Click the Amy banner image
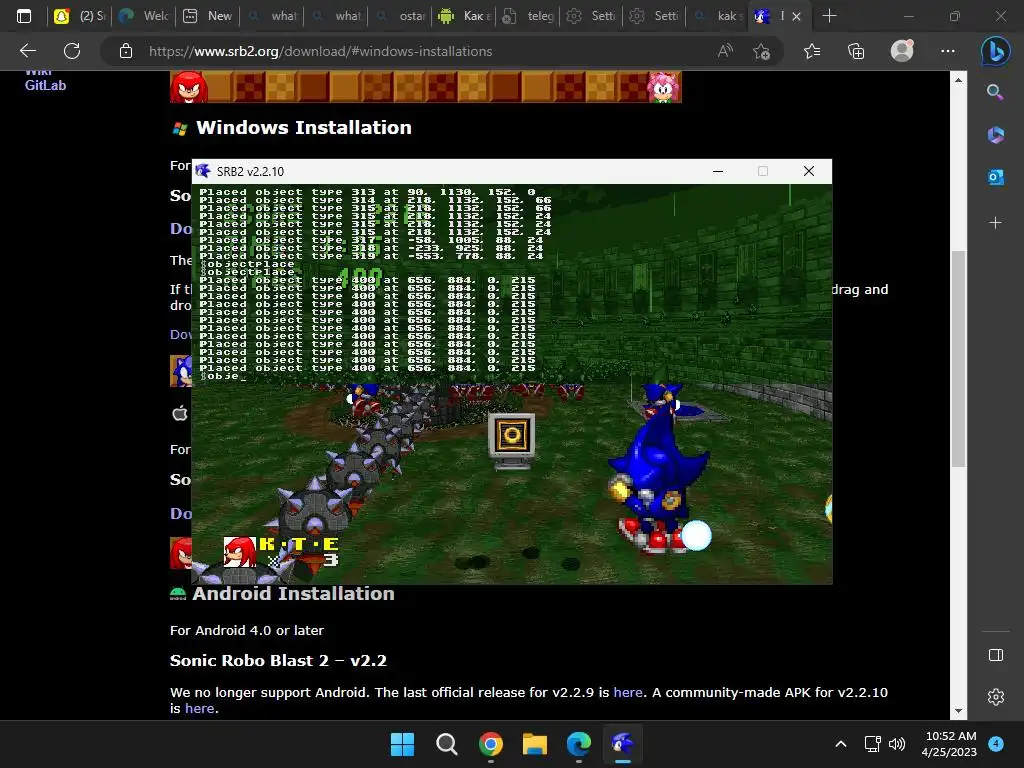 tap(664, 87)
